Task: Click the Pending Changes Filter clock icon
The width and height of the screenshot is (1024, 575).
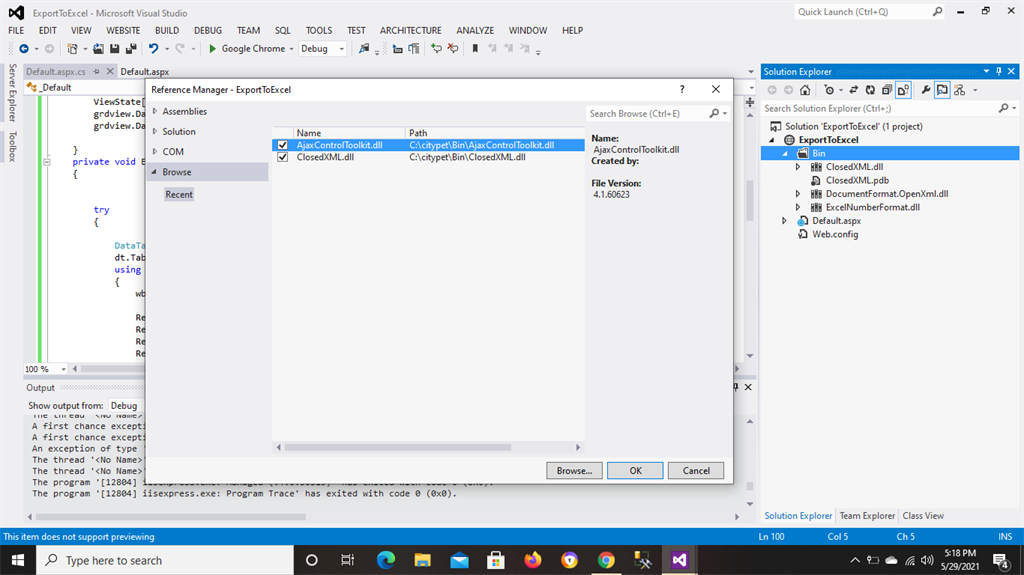Action: (x=829, y=90)
